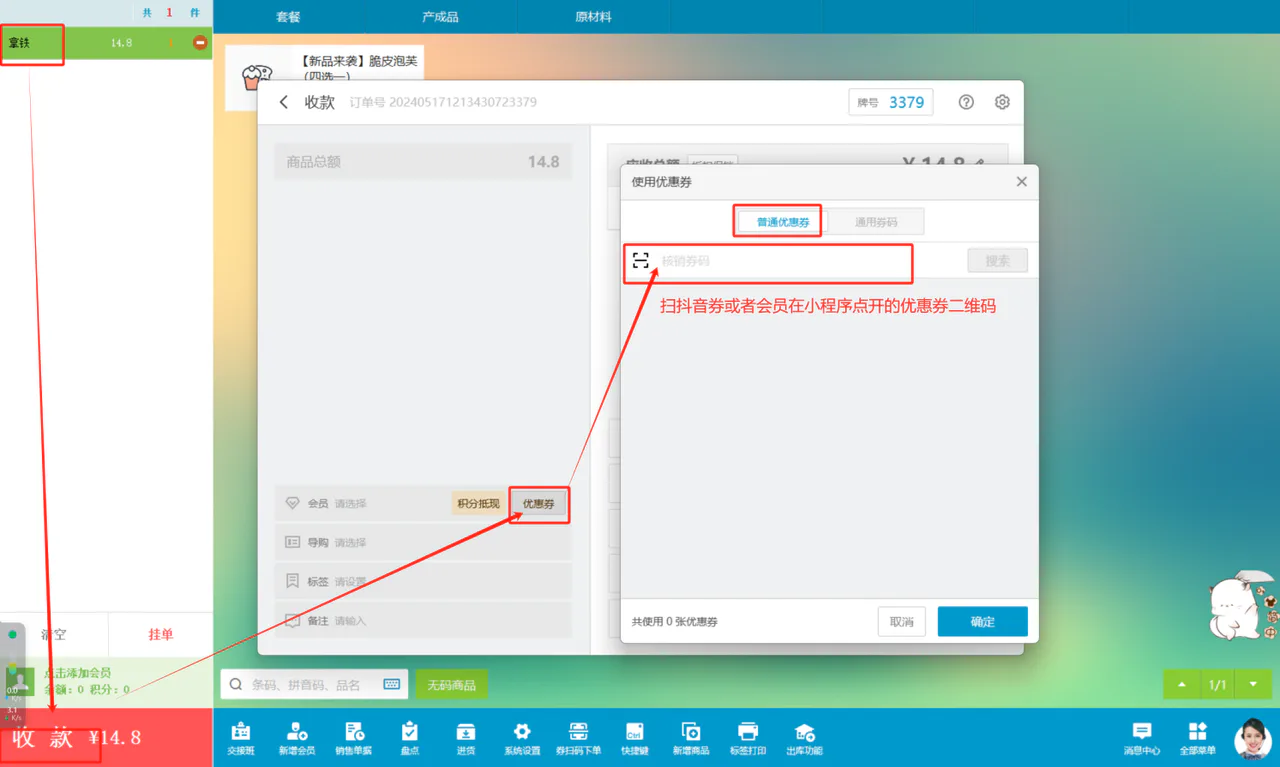Click the 积分抵现 points redemption button
1280x767 pixels.
[x=478, y=504]
